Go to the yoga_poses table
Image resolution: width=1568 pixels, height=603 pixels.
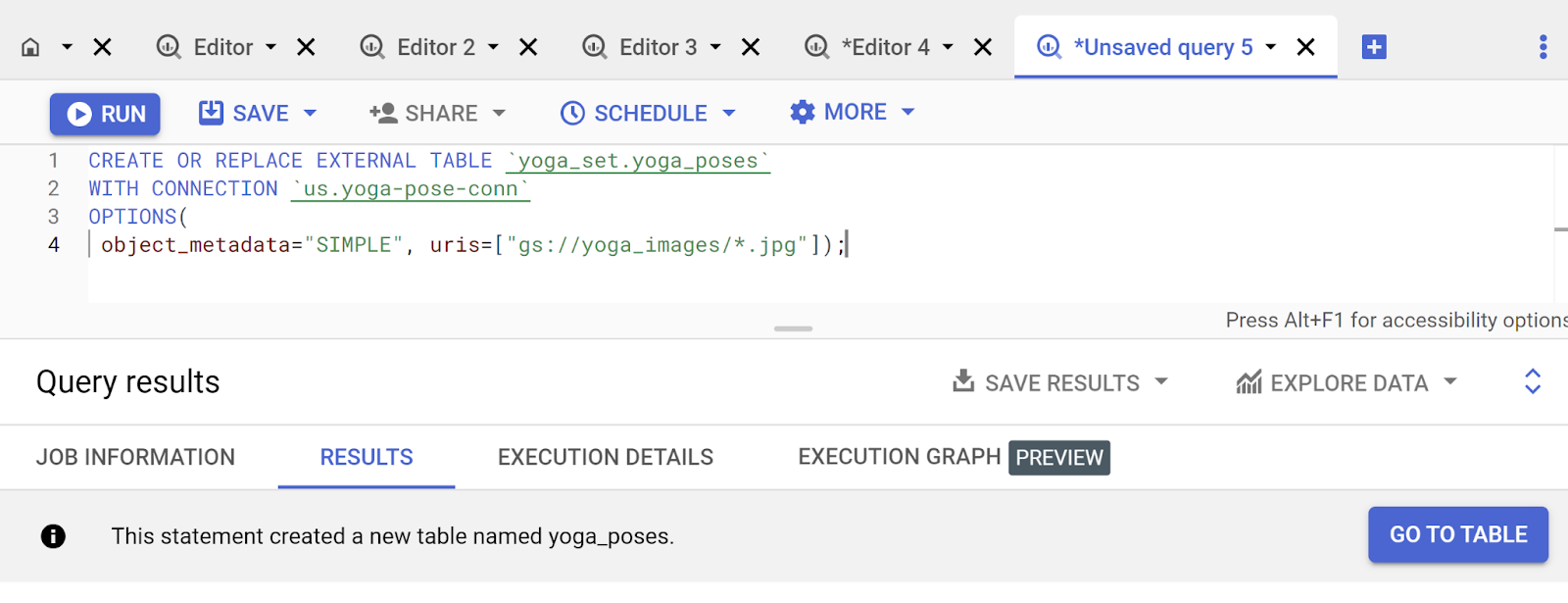tap(1457, 534)
